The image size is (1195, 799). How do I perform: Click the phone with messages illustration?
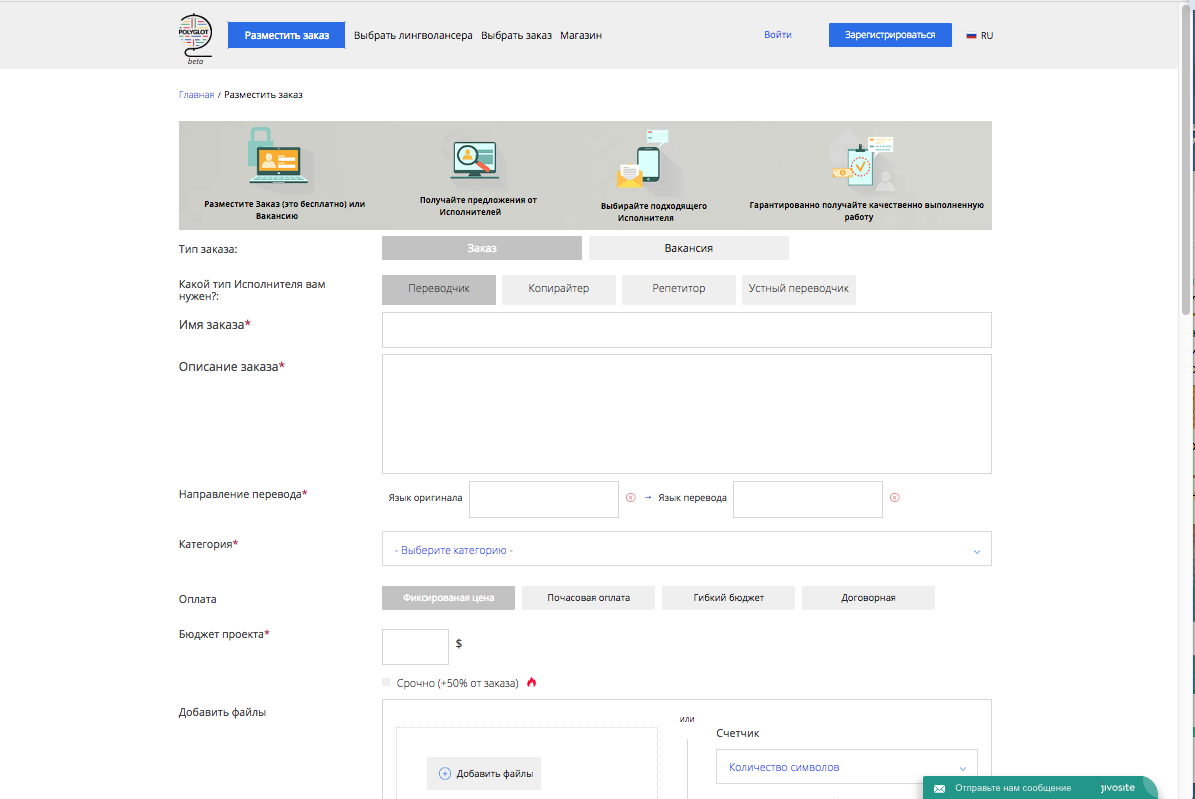click(x=643, y=160)
